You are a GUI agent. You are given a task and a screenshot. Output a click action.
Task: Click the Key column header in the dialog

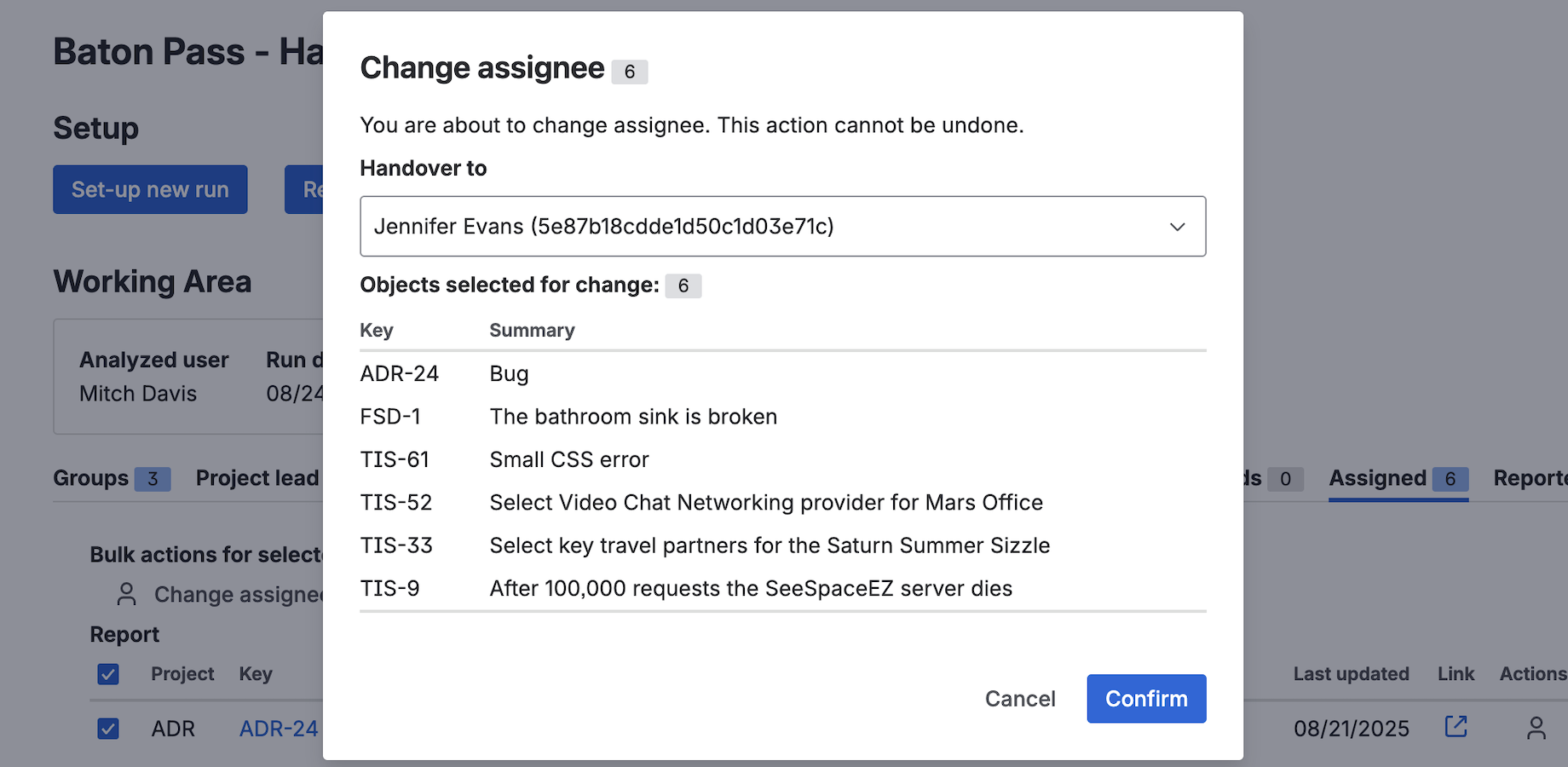coord(376,331)
